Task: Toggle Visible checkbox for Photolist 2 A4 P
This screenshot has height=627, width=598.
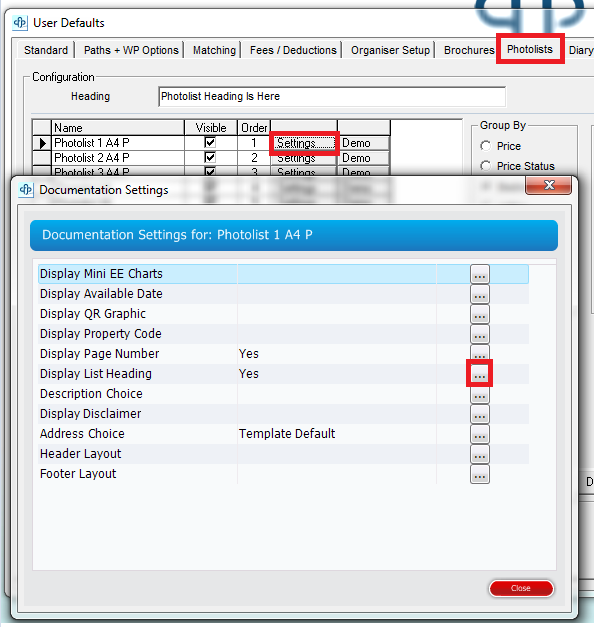Action: click(210, 158)
